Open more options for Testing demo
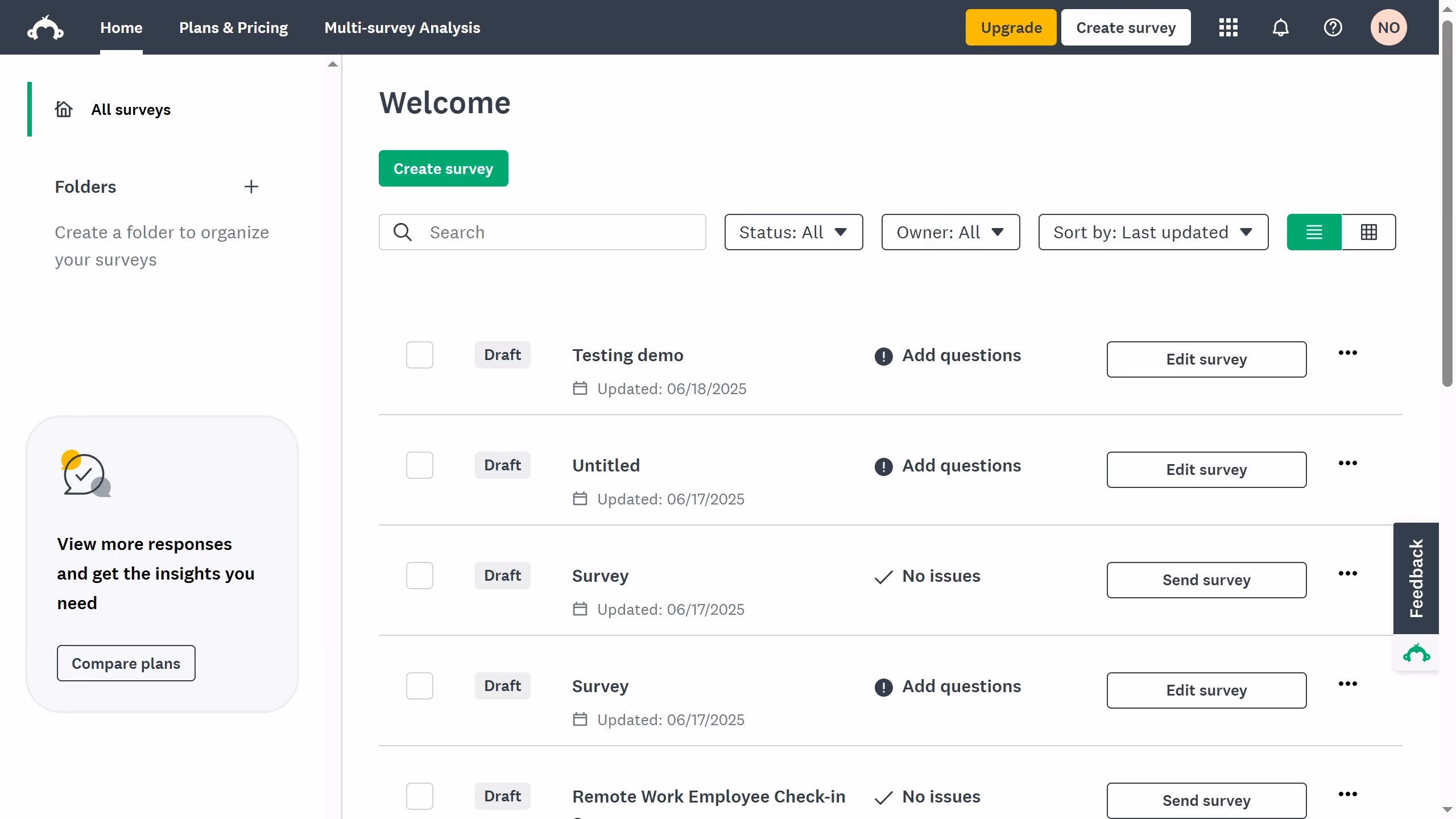The width and height of the screenshot is (1456, 819). (1348, 353)
